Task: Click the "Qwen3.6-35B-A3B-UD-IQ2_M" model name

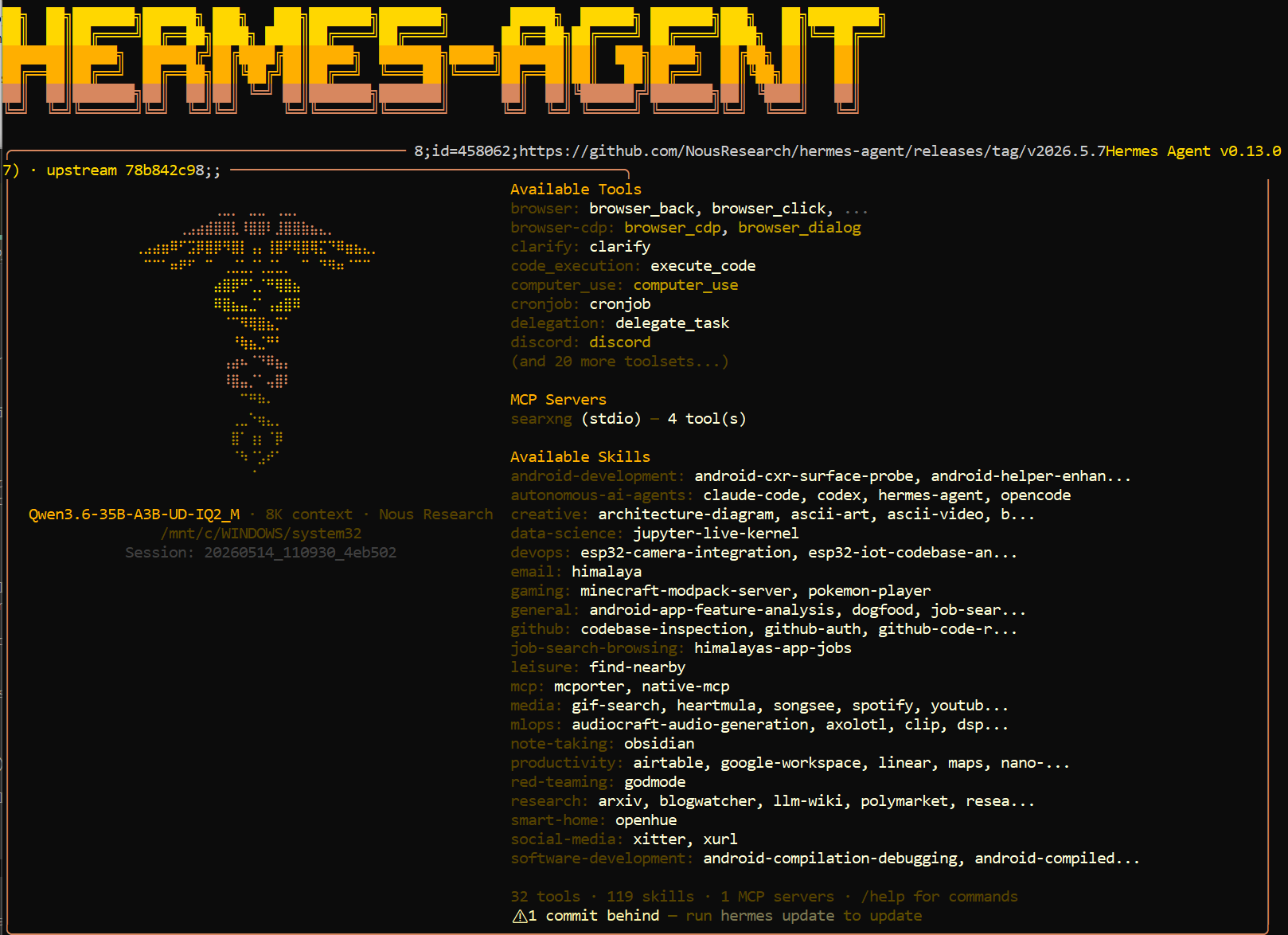Action: [134, 514]
